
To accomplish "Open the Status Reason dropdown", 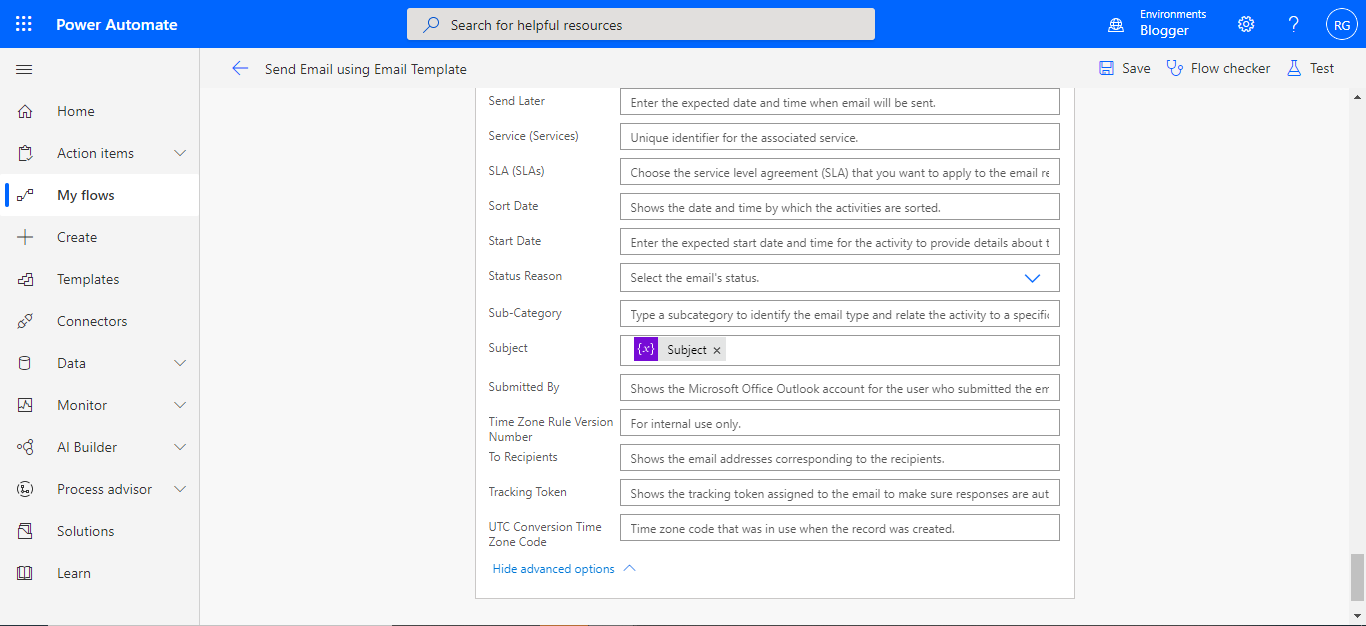I will [1032, 277].
